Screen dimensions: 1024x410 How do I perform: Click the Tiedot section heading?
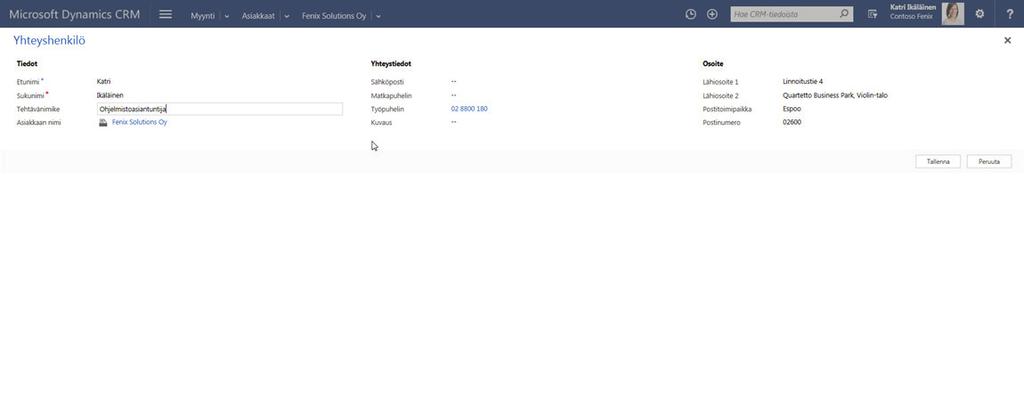27,64
